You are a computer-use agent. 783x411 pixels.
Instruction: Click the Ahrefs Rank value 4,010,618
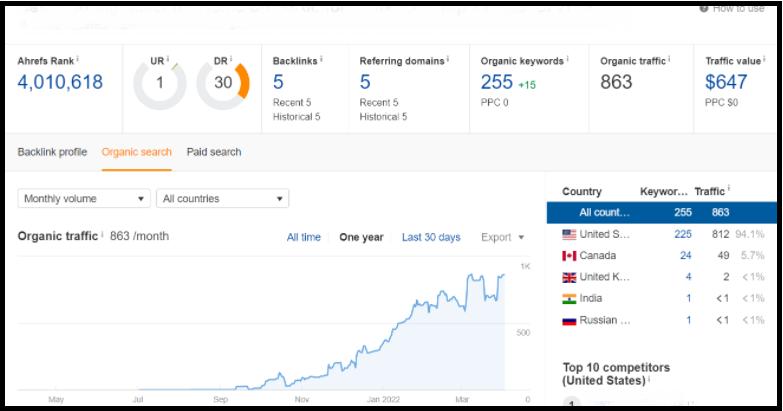(60, 82)
